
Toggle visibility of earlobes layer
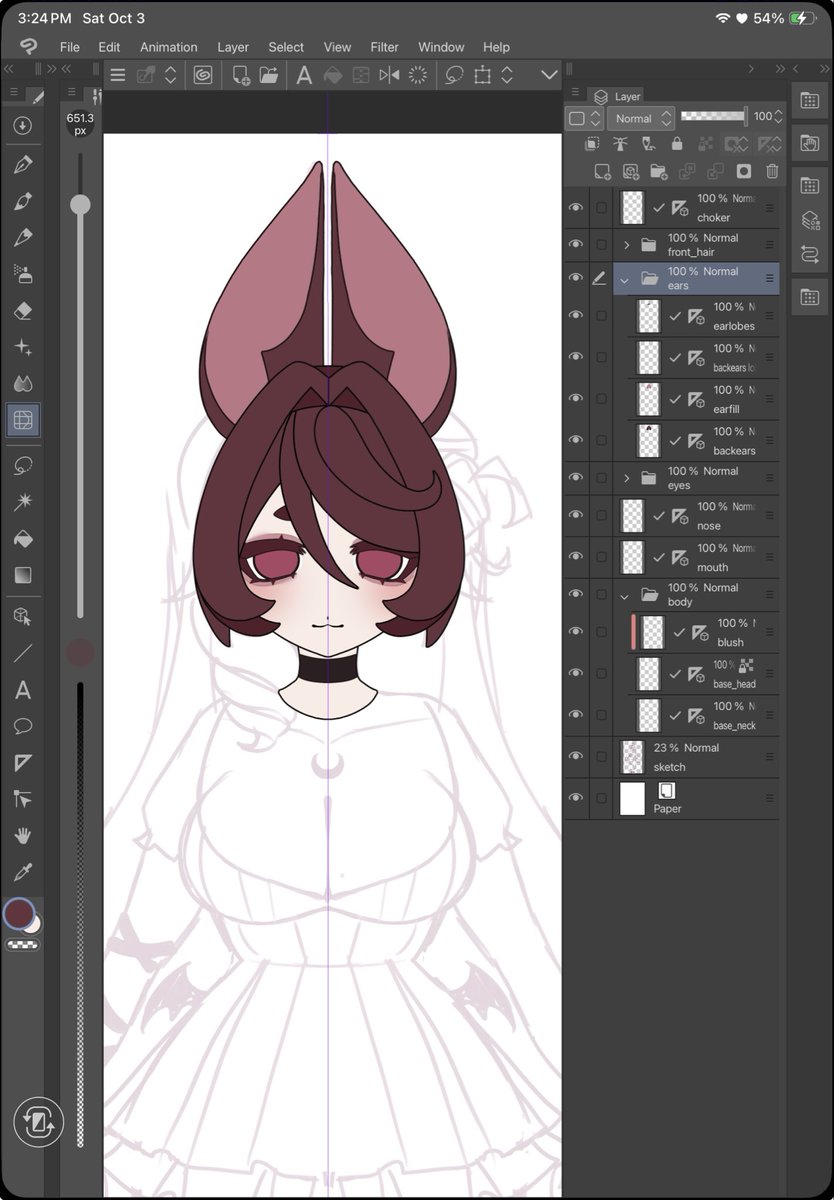tap(575, 315)
